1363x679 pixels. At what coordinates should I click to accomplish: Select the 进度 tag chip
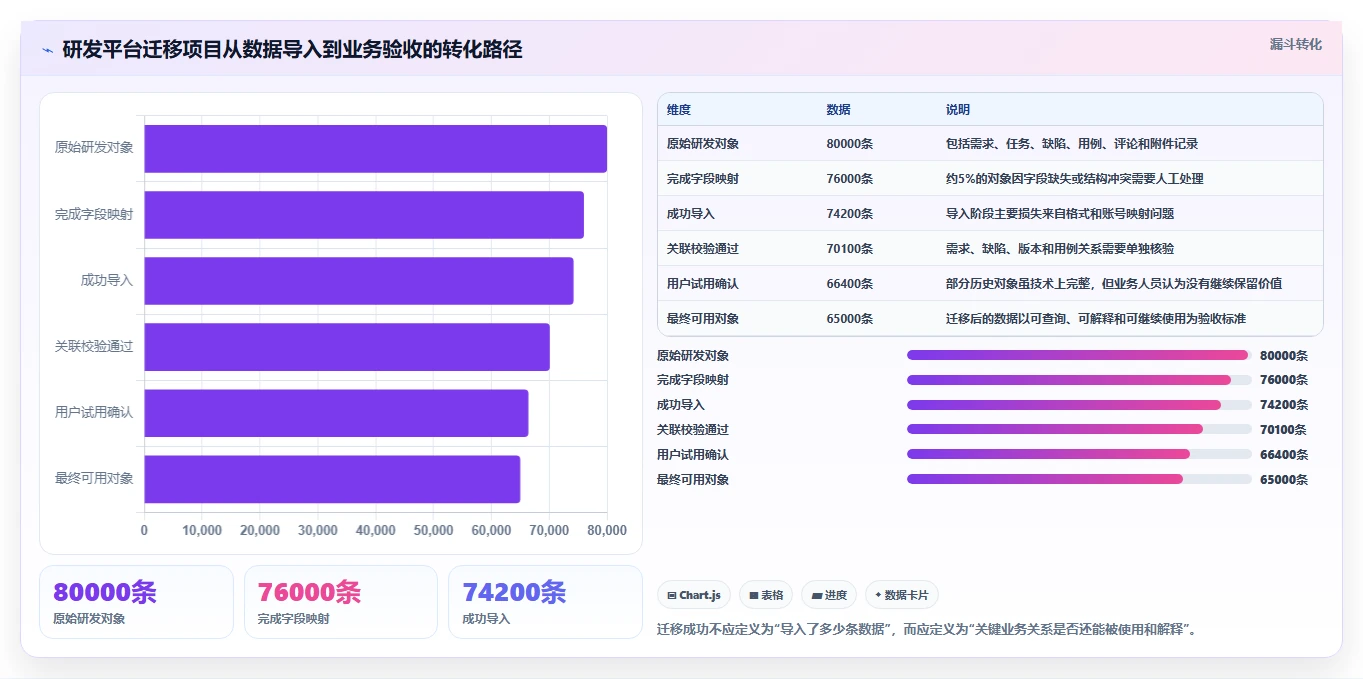pos(829,595)
